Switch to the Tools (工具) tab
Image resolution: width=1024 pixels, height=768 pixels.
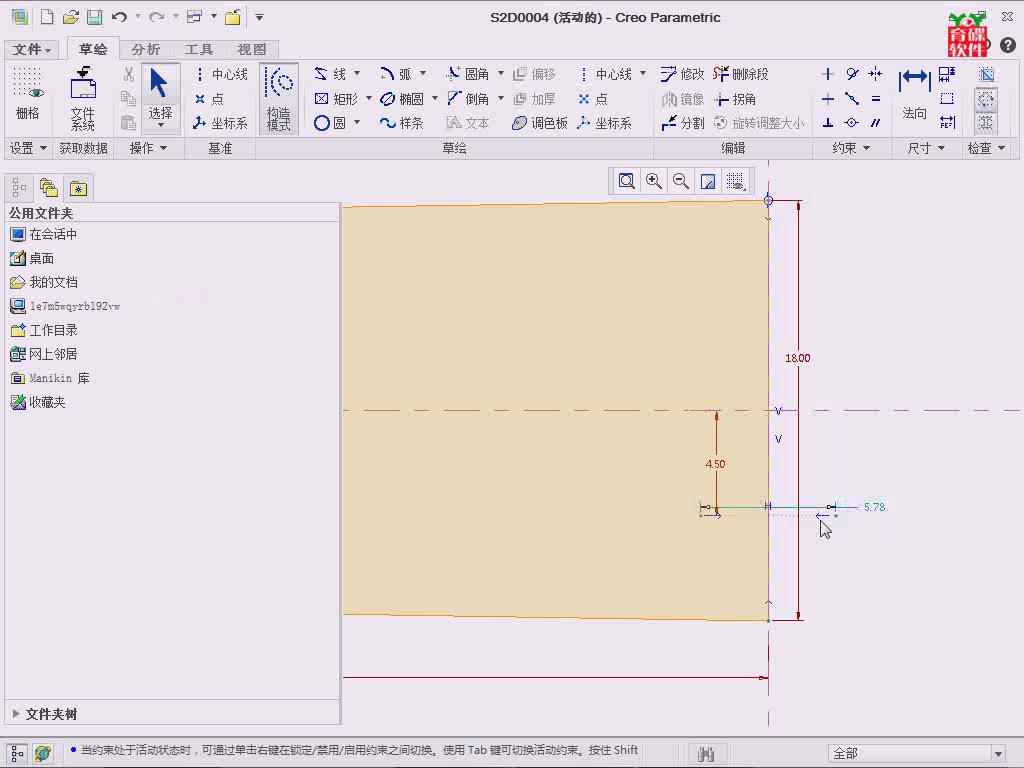[x=199, y=50]
